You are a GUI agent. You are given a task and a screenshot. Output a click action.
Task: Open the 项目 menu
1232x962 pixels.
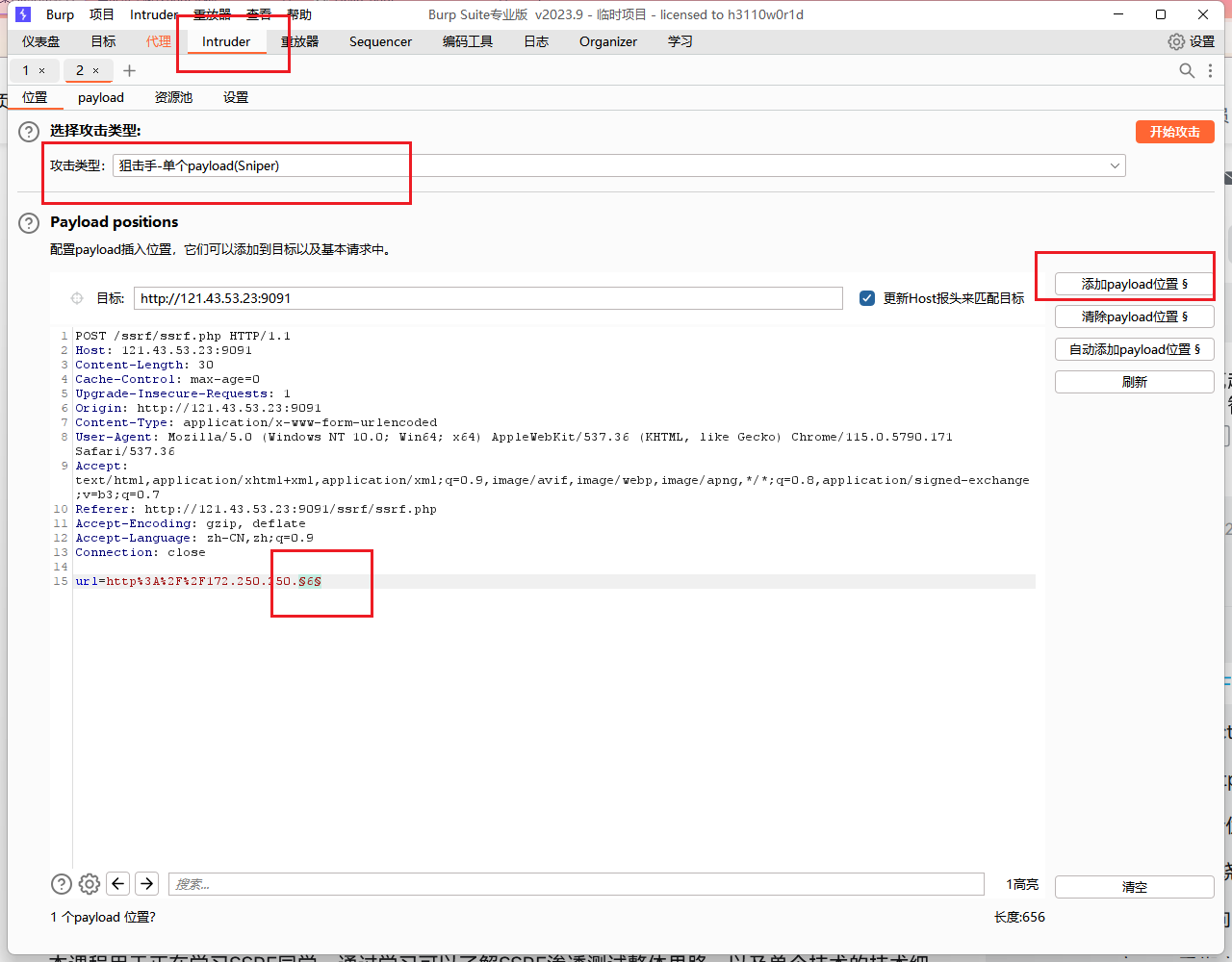[101, 14]
